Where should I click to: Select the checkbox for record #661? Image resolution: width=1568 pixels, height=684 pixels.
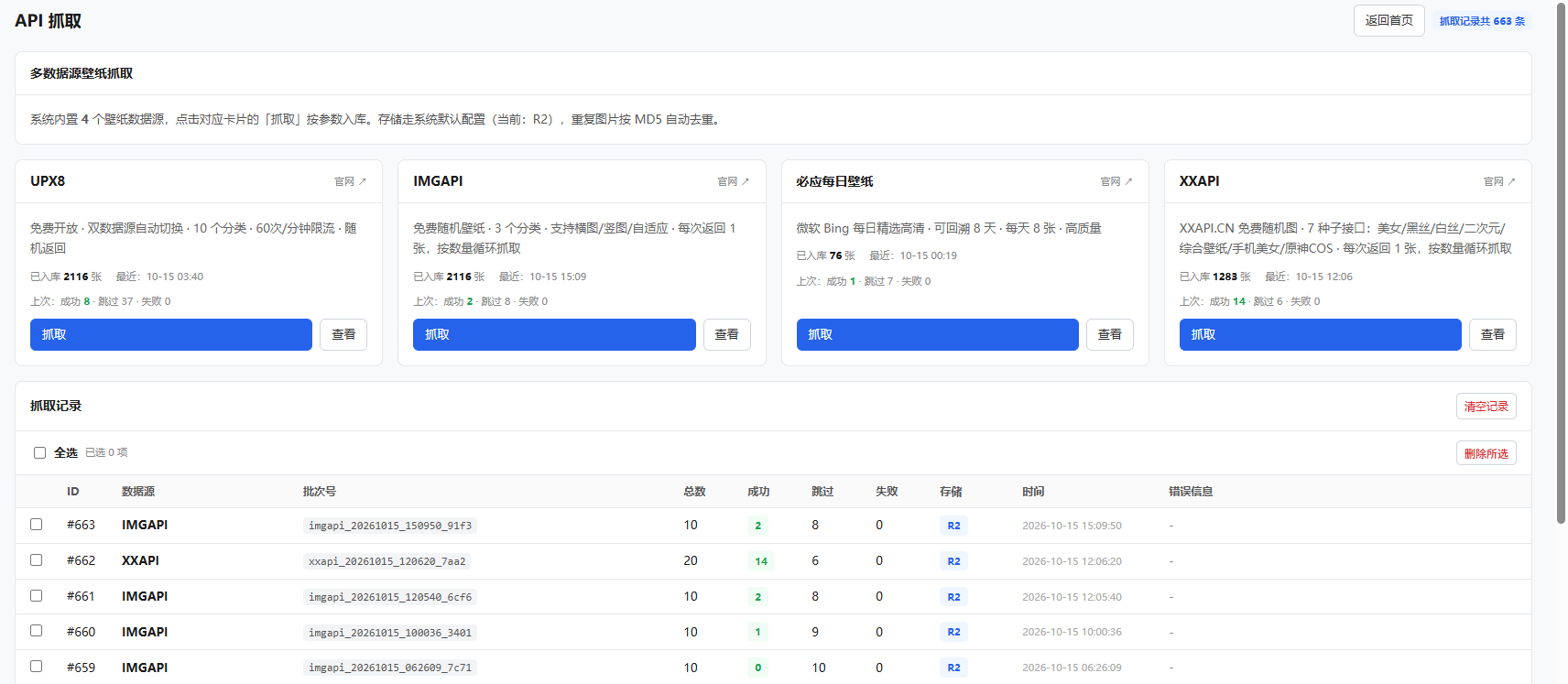point(37,596)
